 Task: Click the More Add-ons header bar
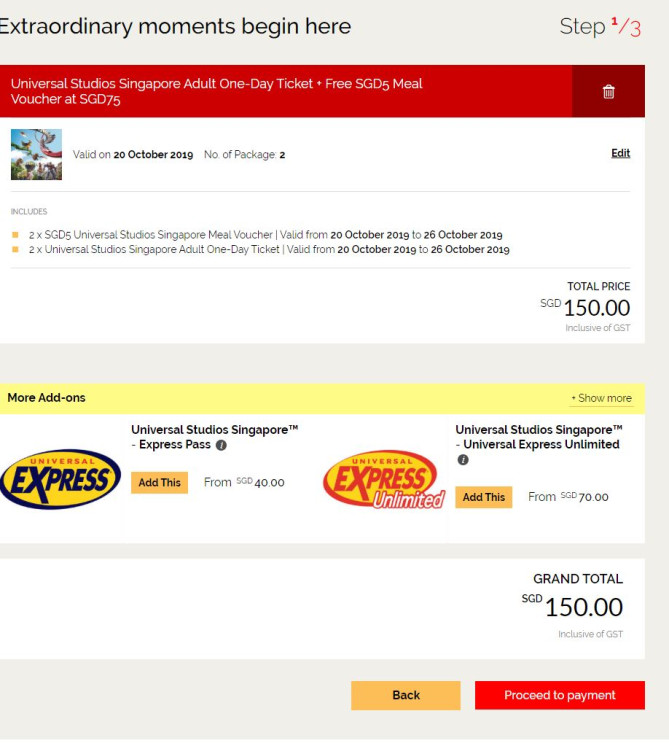click(x=322, y=398)
